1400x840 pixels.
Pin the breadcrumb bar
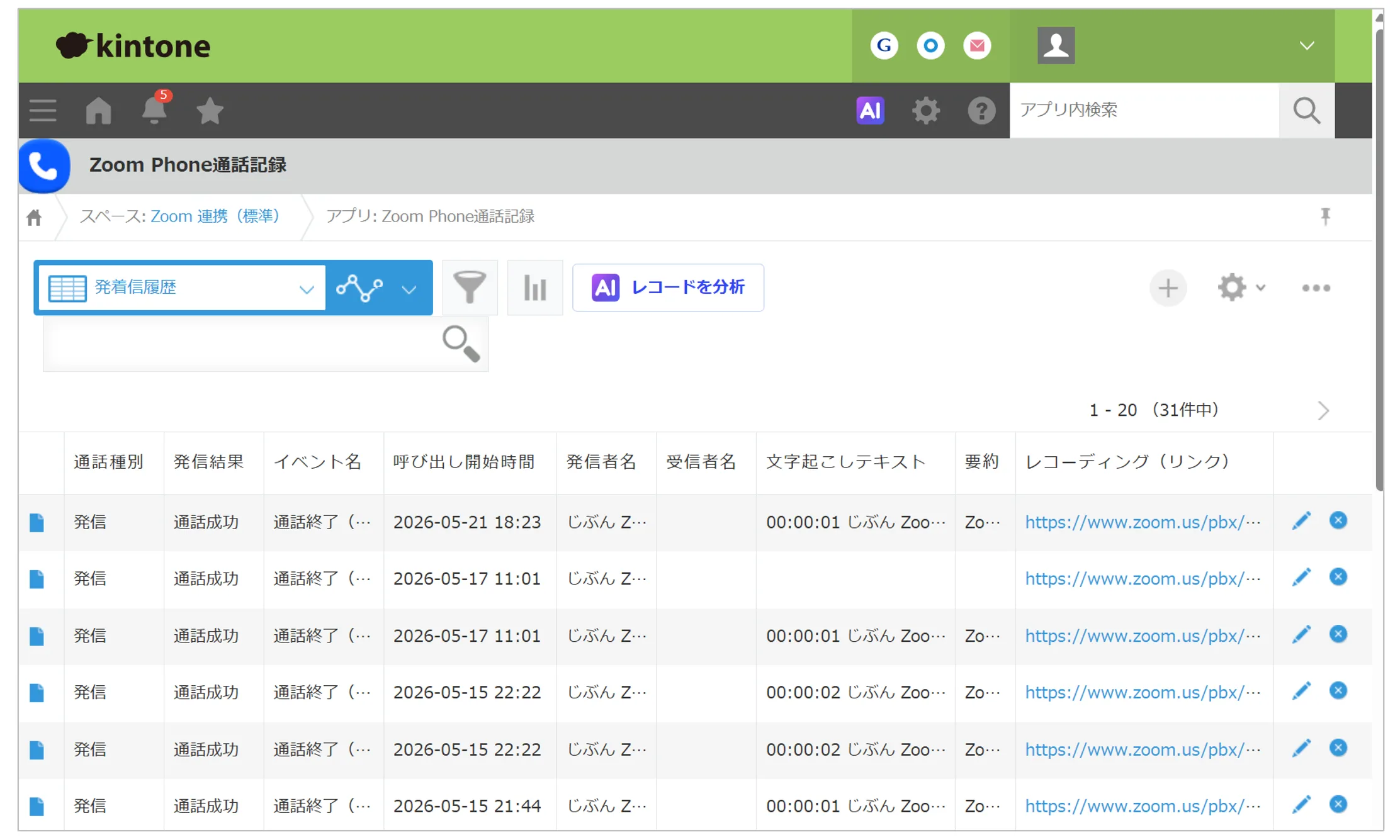(1325, 216)
